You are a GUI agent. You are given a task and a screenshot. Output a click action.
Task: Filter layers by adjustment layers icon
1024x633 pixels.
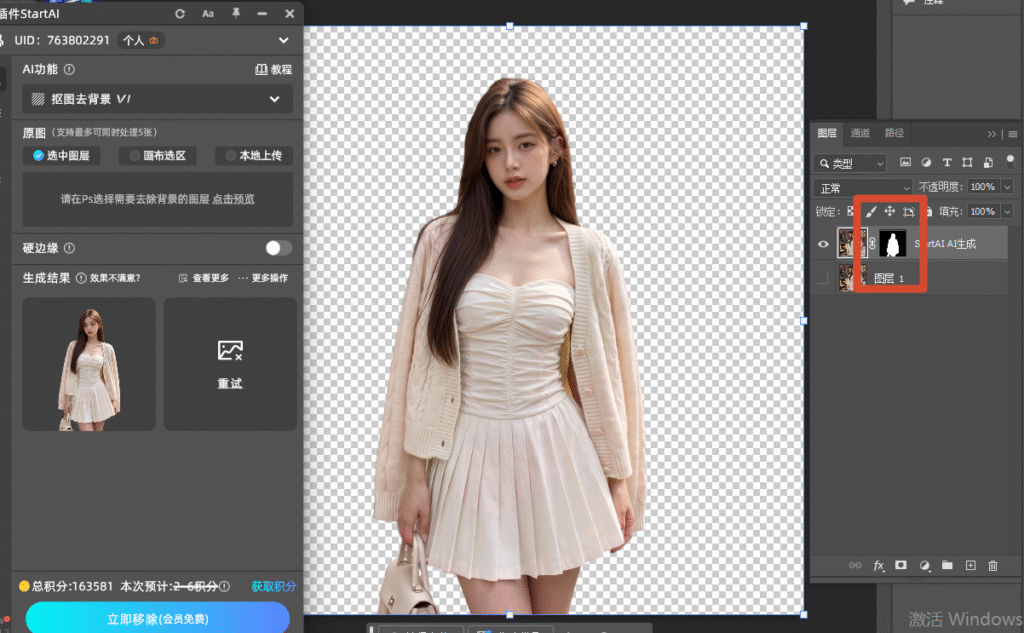coord(926,163)
